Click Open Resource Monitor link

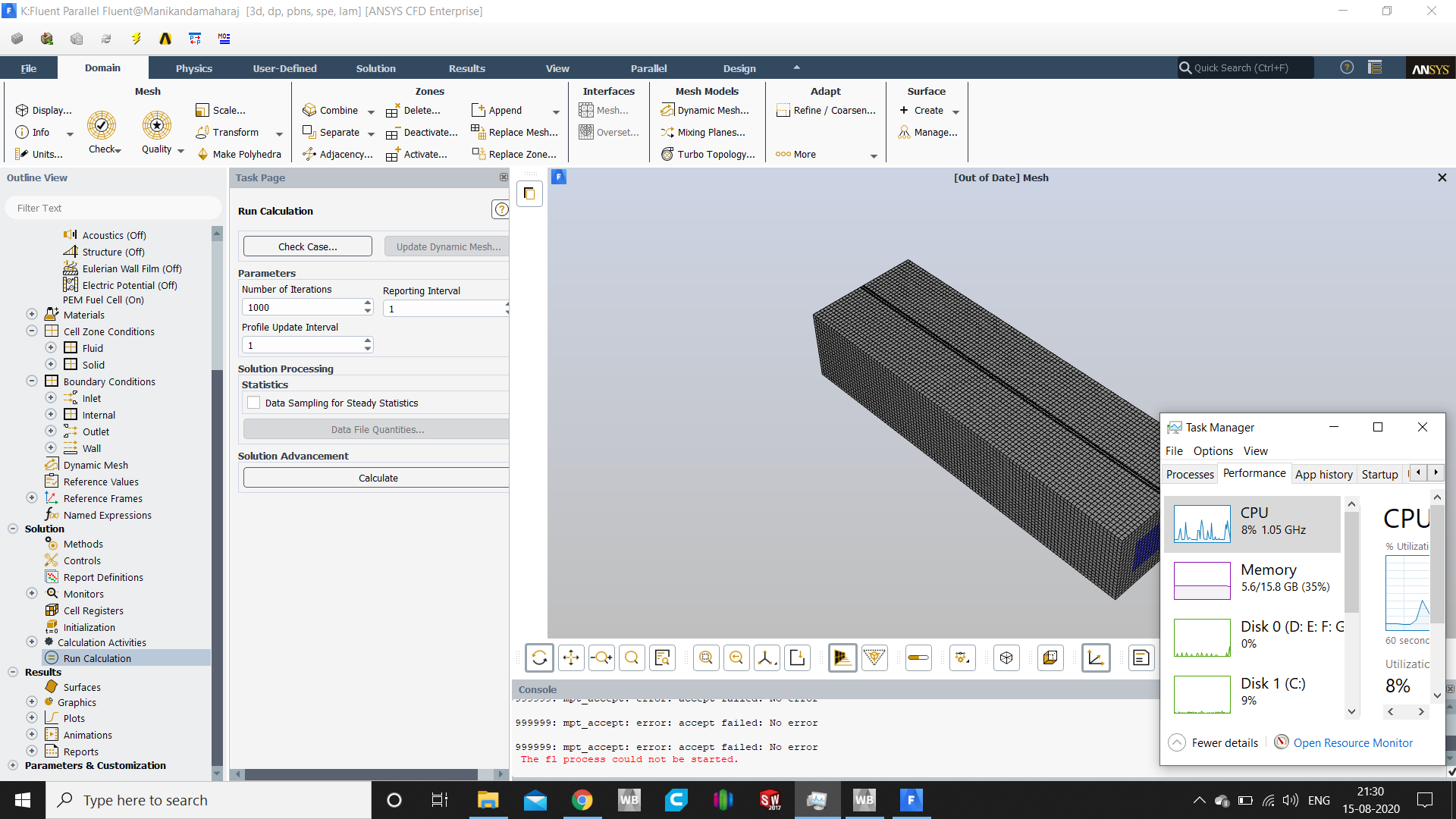coord(1353,743)
